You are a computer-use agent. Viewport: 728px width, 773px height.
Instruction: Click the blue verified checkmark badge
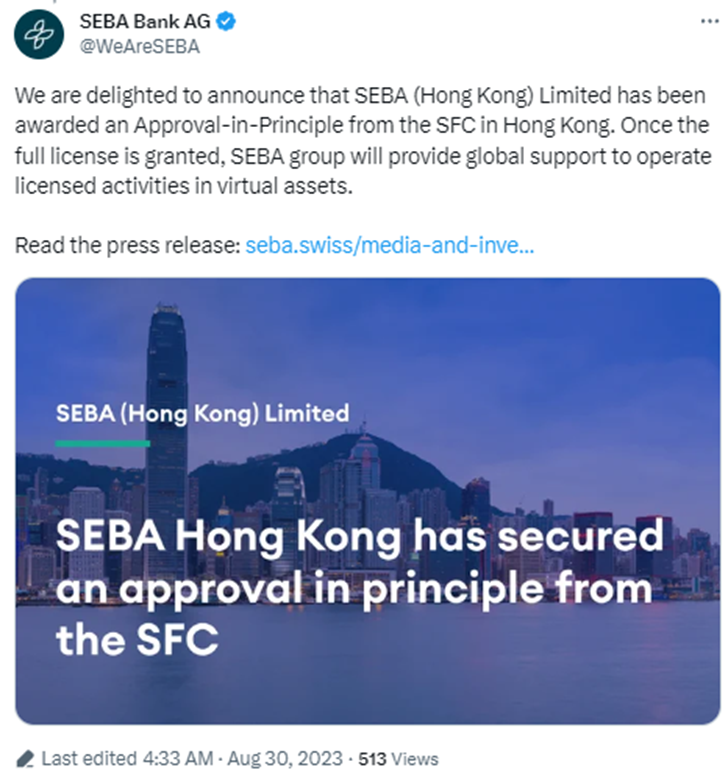227,22
